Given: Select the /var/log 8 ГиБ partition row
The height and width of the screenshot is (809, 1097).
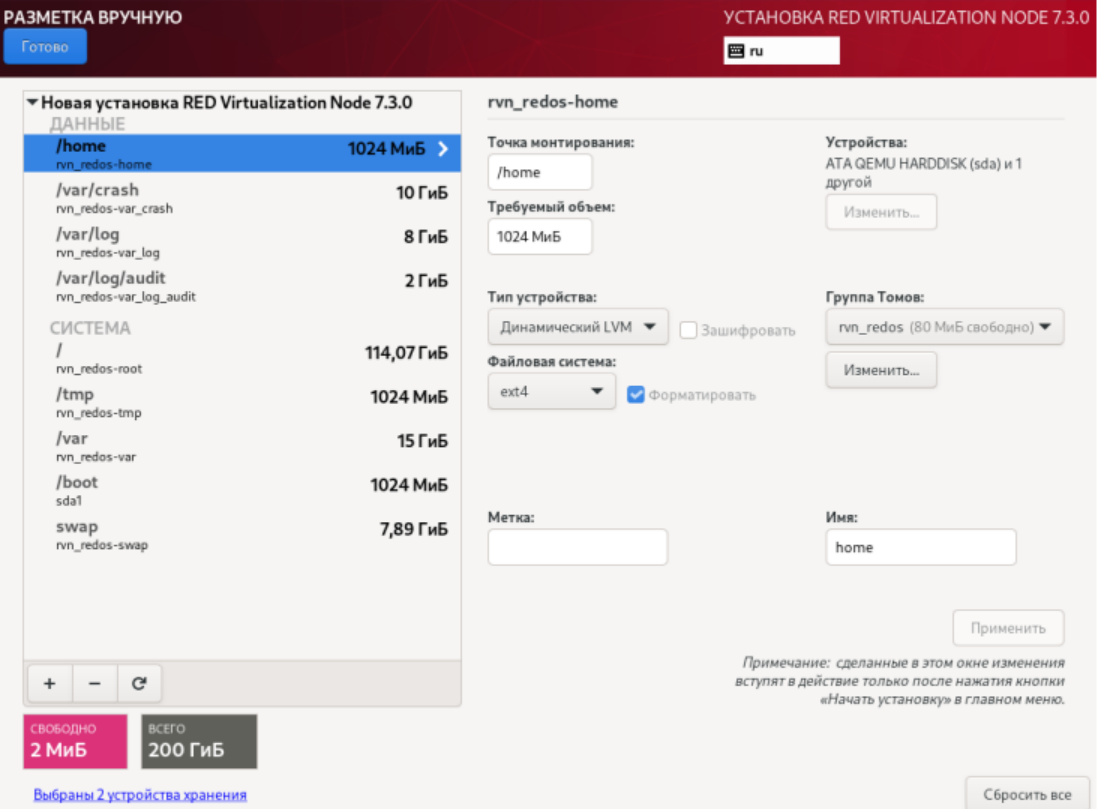Looking at the screenshot, I should coord(242,241).
